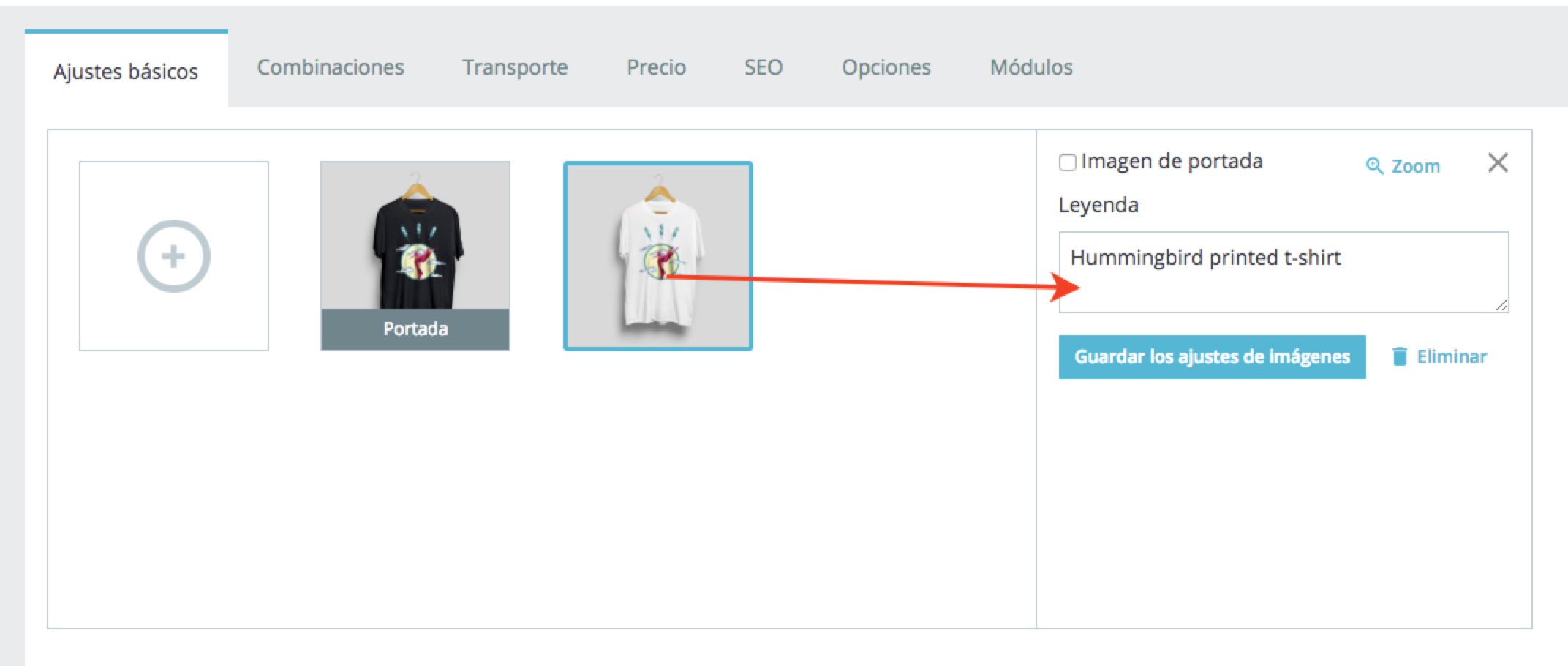Image resolution: width=1568 pixels, height=666 pixels.
Task: Click Guardar los ajustes de imágenes button
Action: click(1212, 357)
